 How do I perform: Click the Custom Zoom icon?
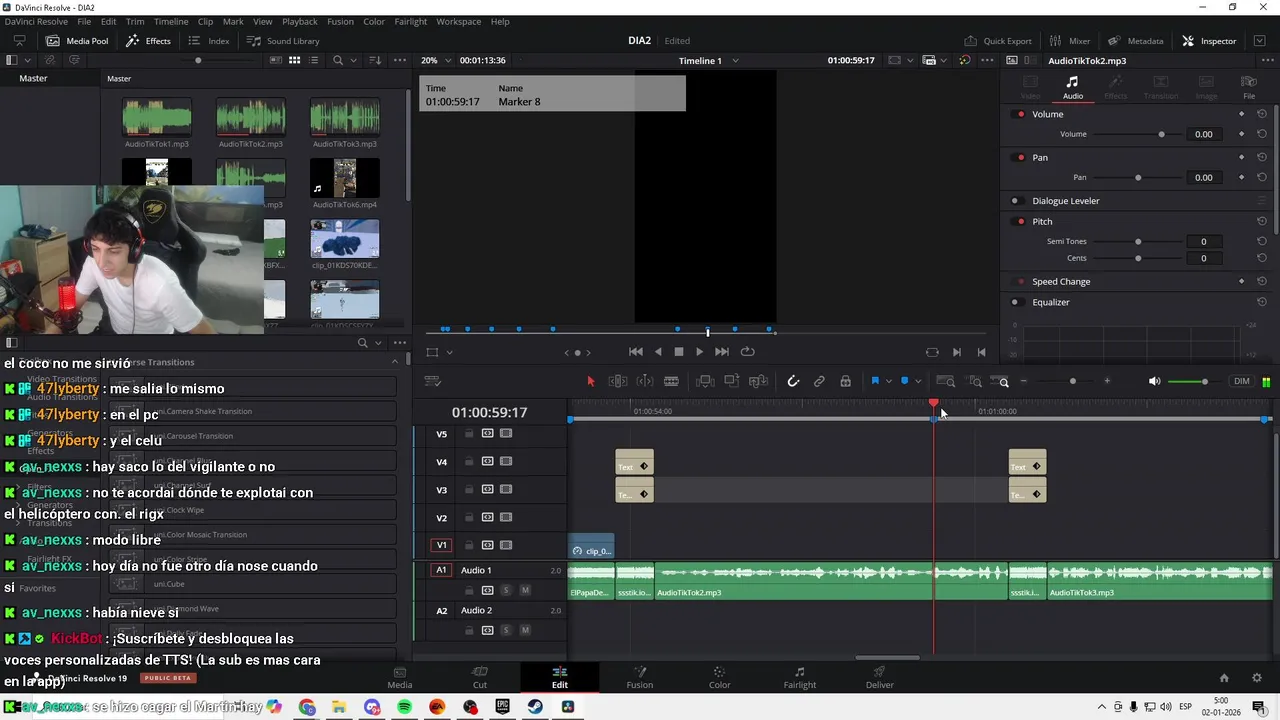tap(1001, 381)
